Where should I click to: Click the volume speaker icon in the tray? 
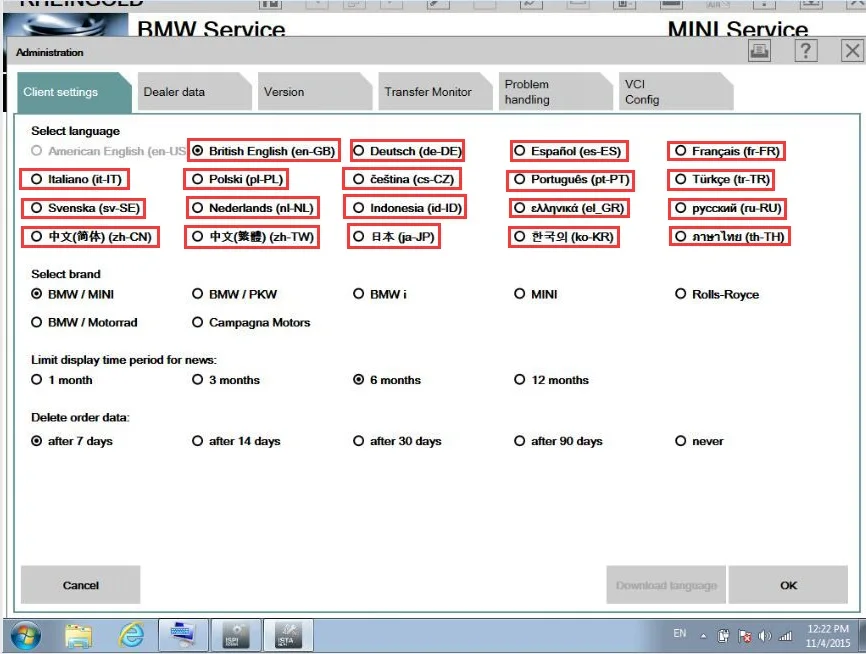tap(764, 634)
